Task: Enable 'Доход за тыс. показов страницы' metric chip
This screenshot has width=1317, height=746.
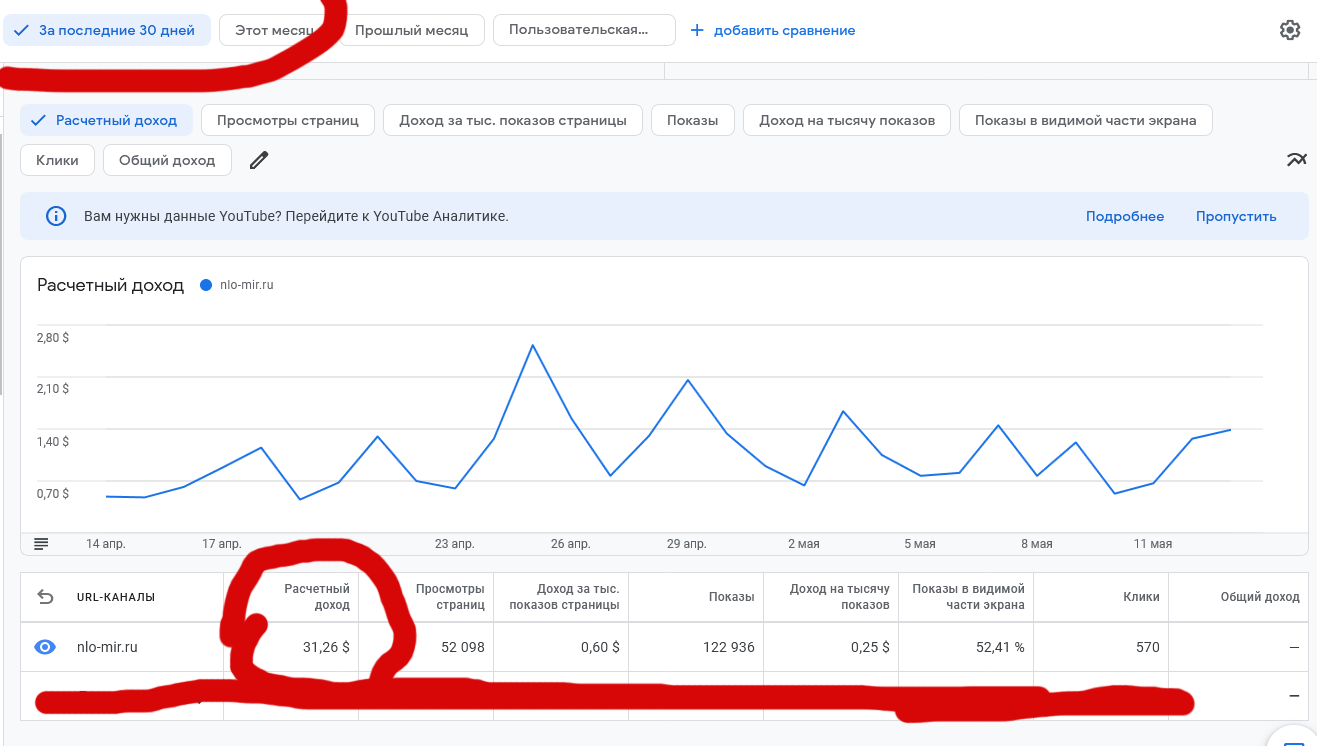Action: click(513, 120)
